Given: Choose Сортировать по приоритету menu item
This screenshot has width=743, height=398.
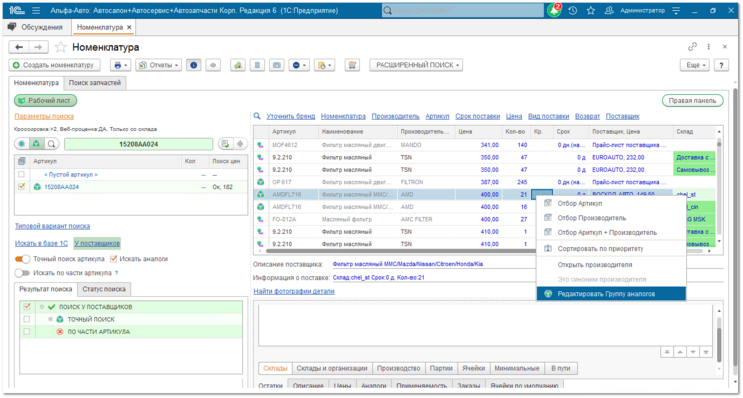Looking at the screenshot, I should (611, 248).
